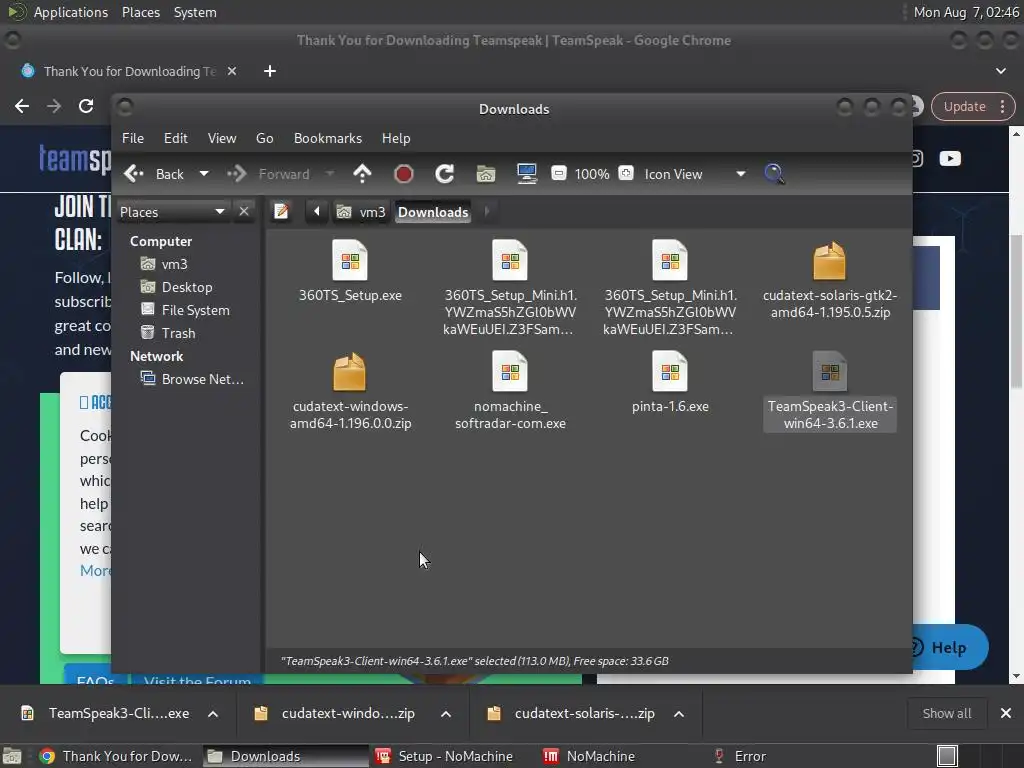
Task: Open the Edit menu
Action: 176,138
